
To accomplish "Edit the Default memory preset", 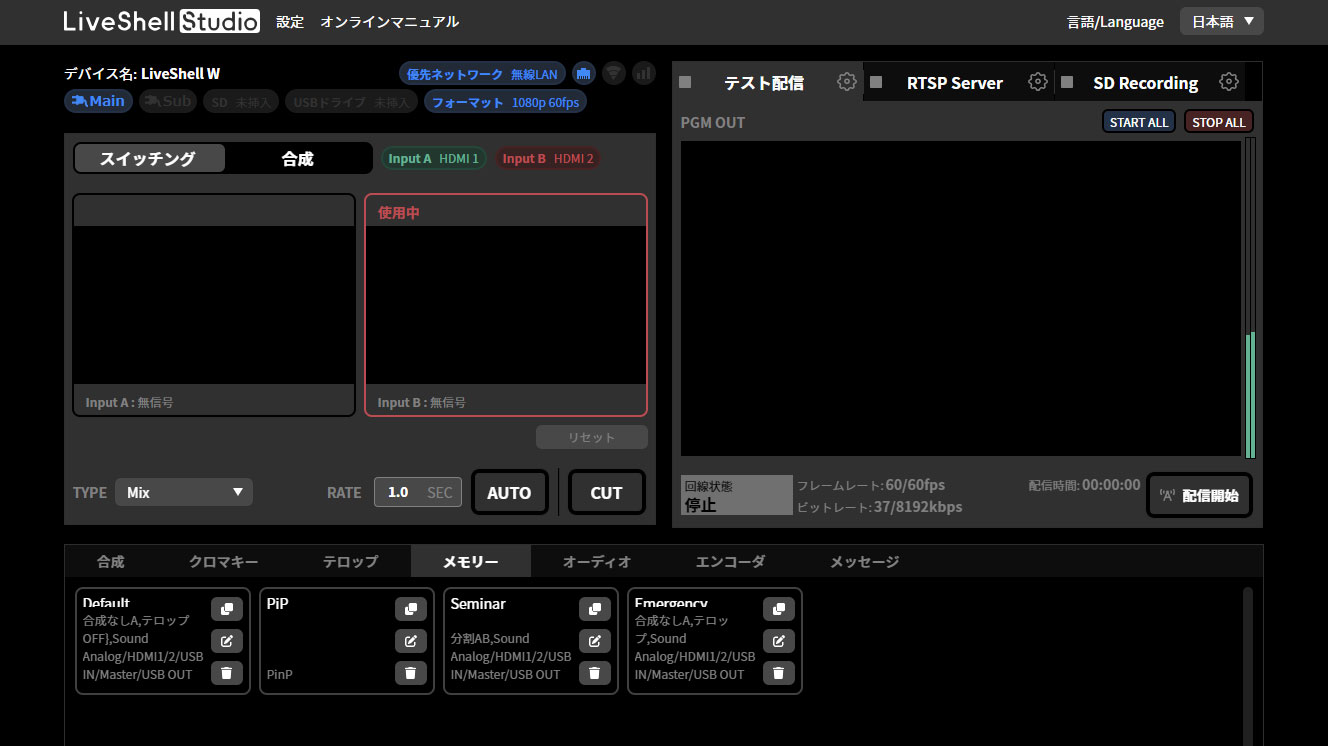I will (x=227, y=641).
